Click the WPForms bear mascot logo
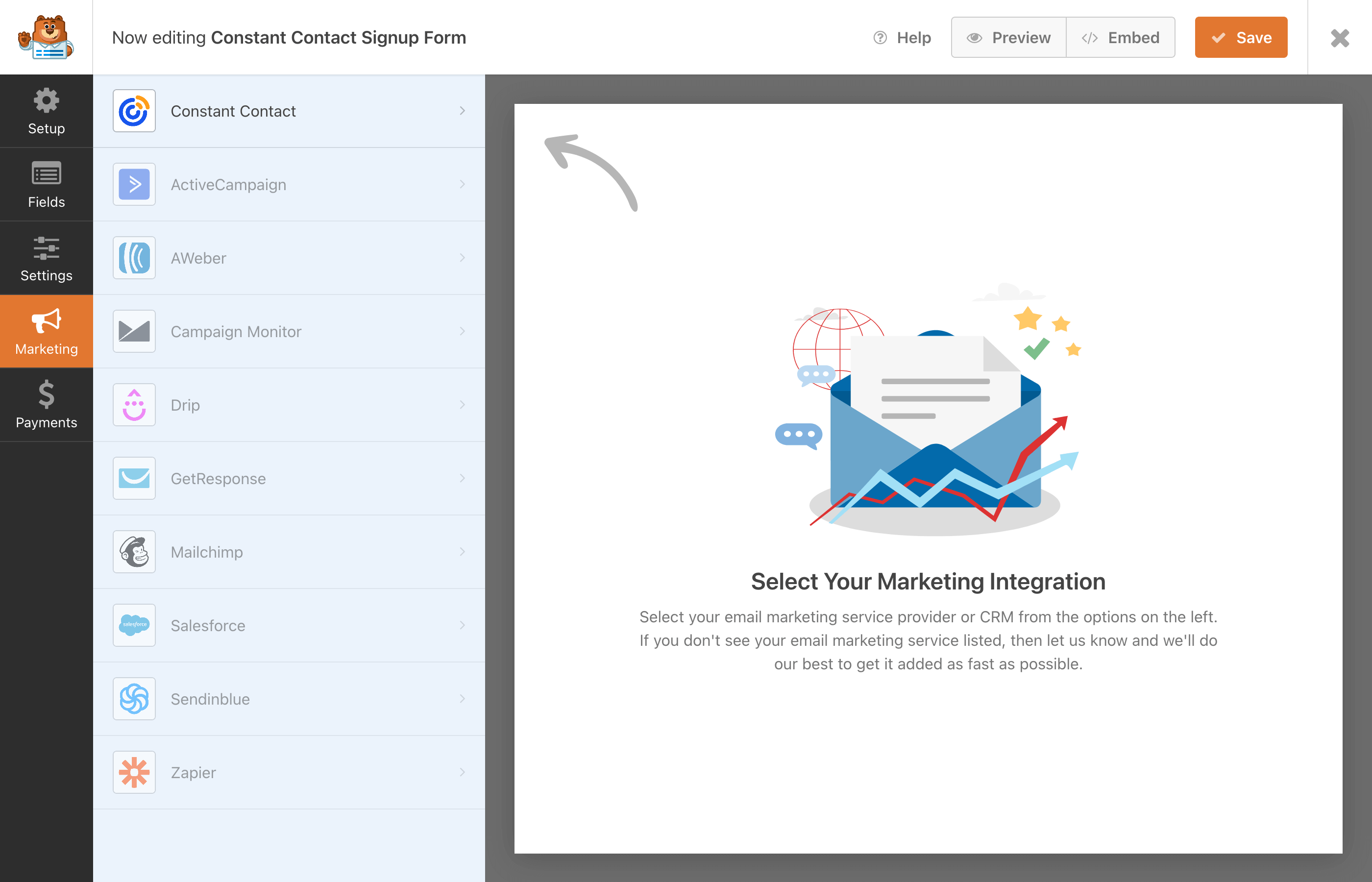Viewport: 1372px width, 882px height. click(46, 37)
